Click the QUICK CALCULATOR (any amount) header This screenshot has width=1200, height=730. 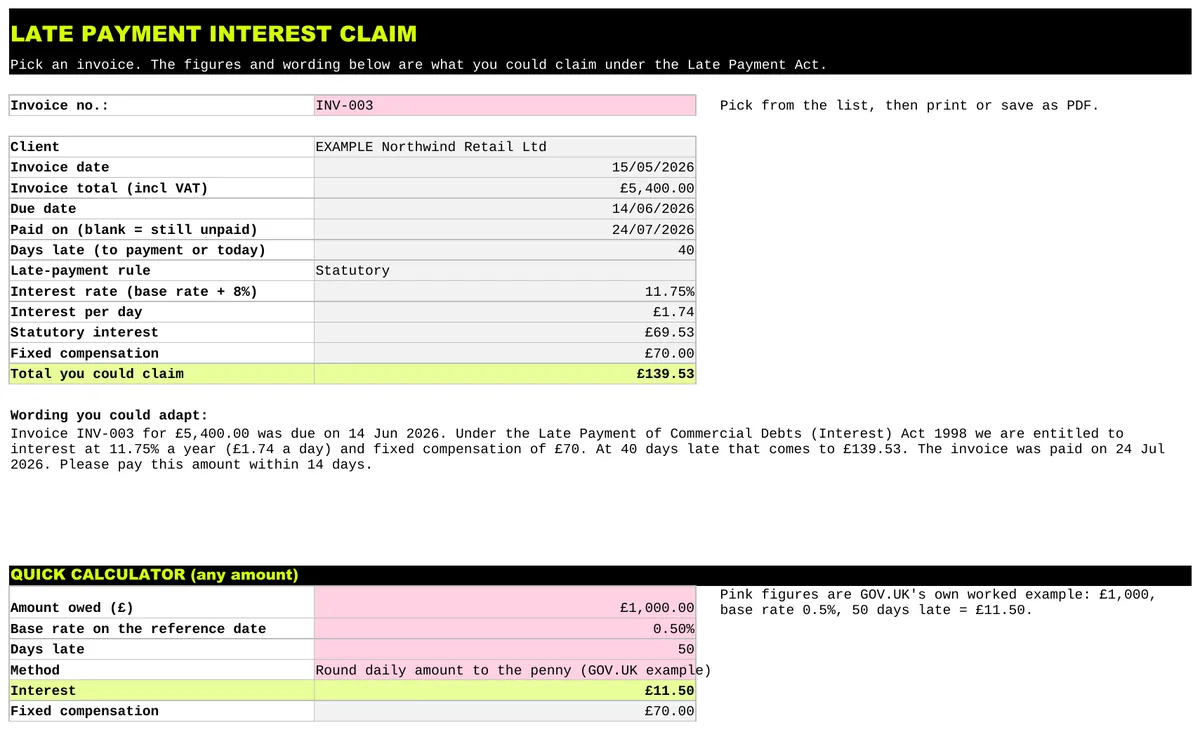(154, 575)
